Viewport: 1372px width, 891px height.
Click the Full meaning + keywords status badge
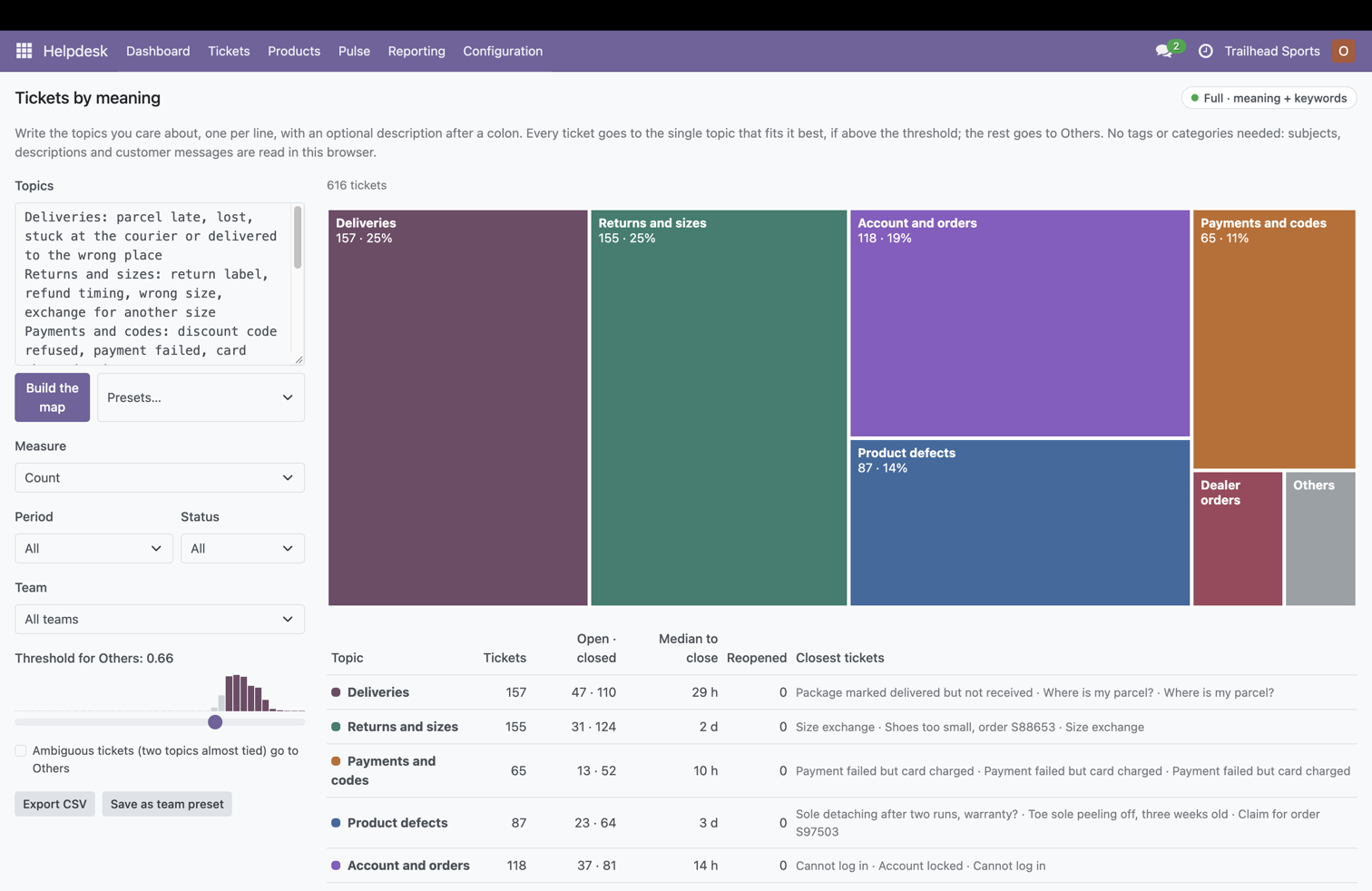tap(1269, 98)
